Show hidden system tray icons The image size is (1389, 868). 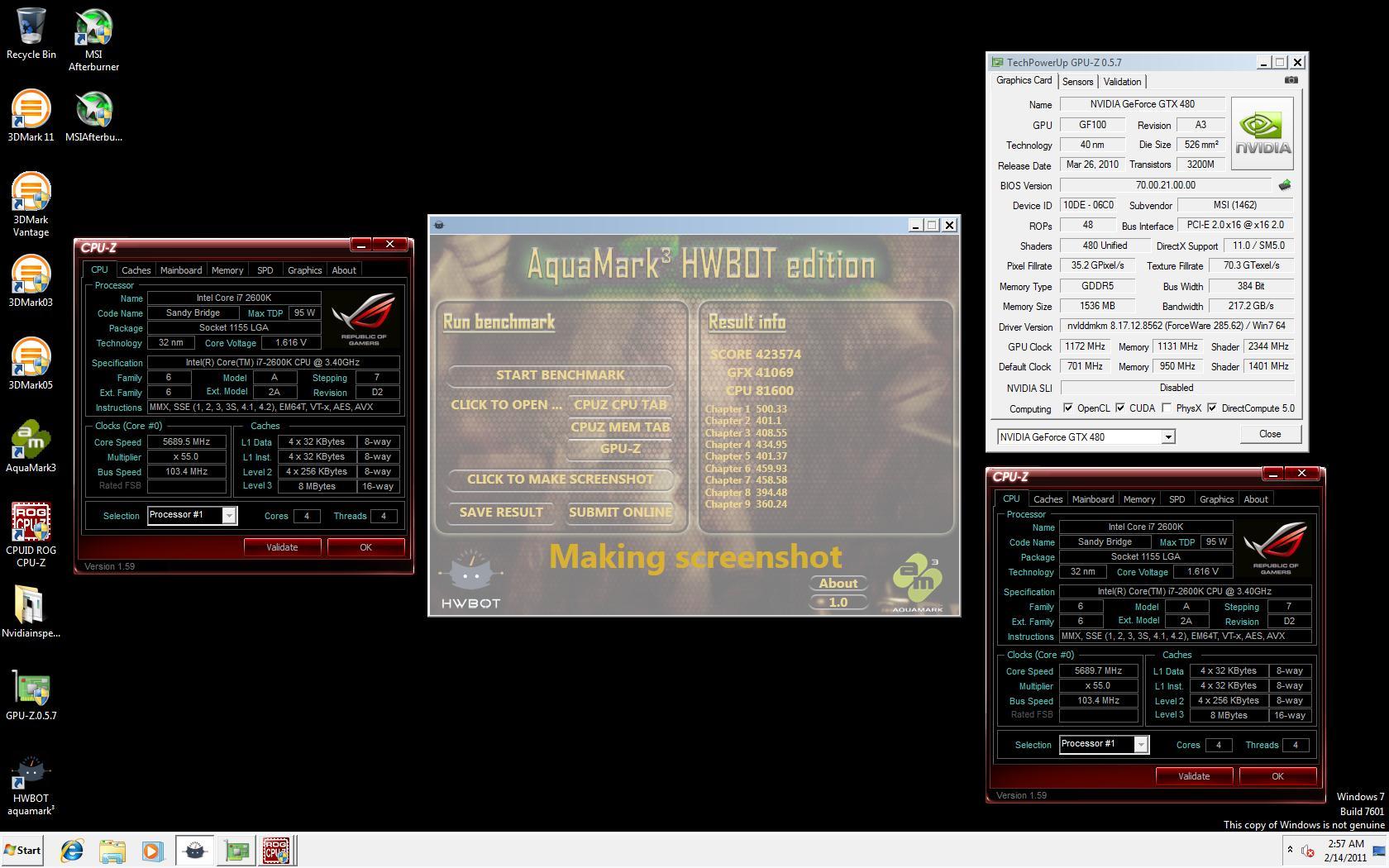tap(1290, 850)
